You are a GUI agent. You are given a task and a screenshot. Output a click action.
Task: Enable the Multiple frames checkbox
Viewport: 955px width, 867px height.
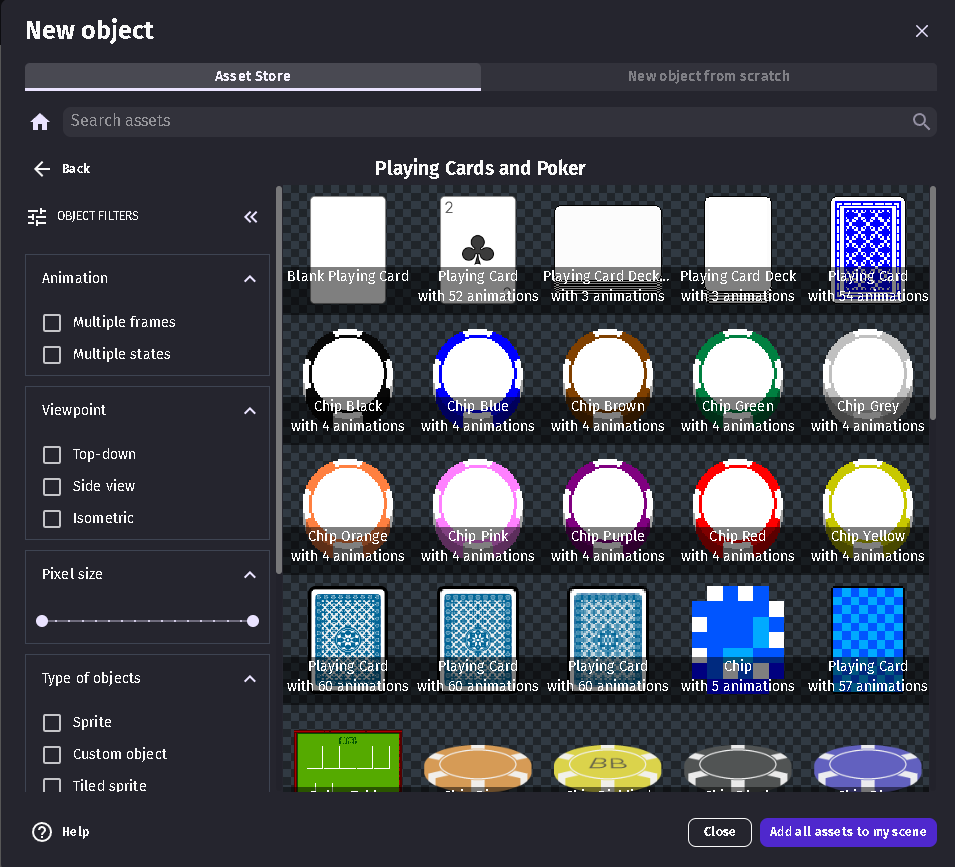click(52, 323)
